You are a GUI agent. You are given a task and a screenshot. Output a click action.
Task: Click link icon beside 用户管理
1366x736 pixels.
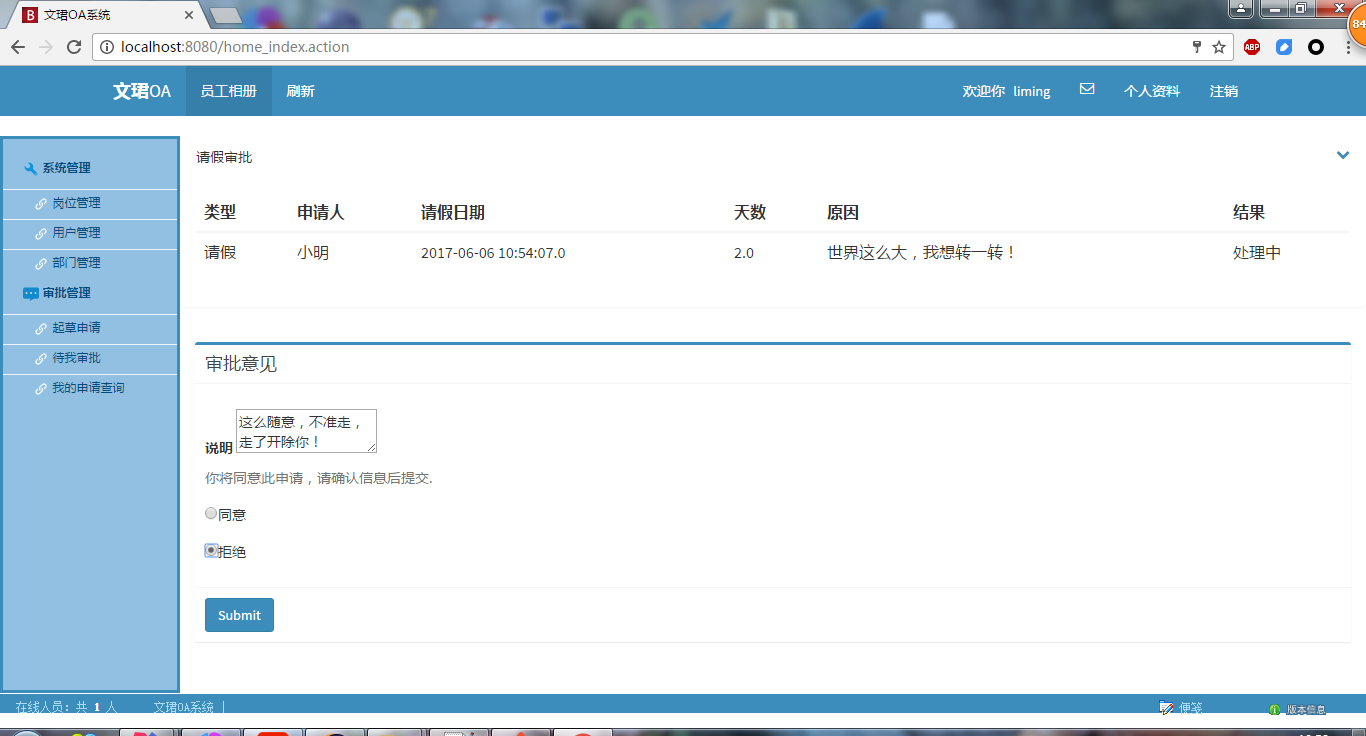[41, 234]
